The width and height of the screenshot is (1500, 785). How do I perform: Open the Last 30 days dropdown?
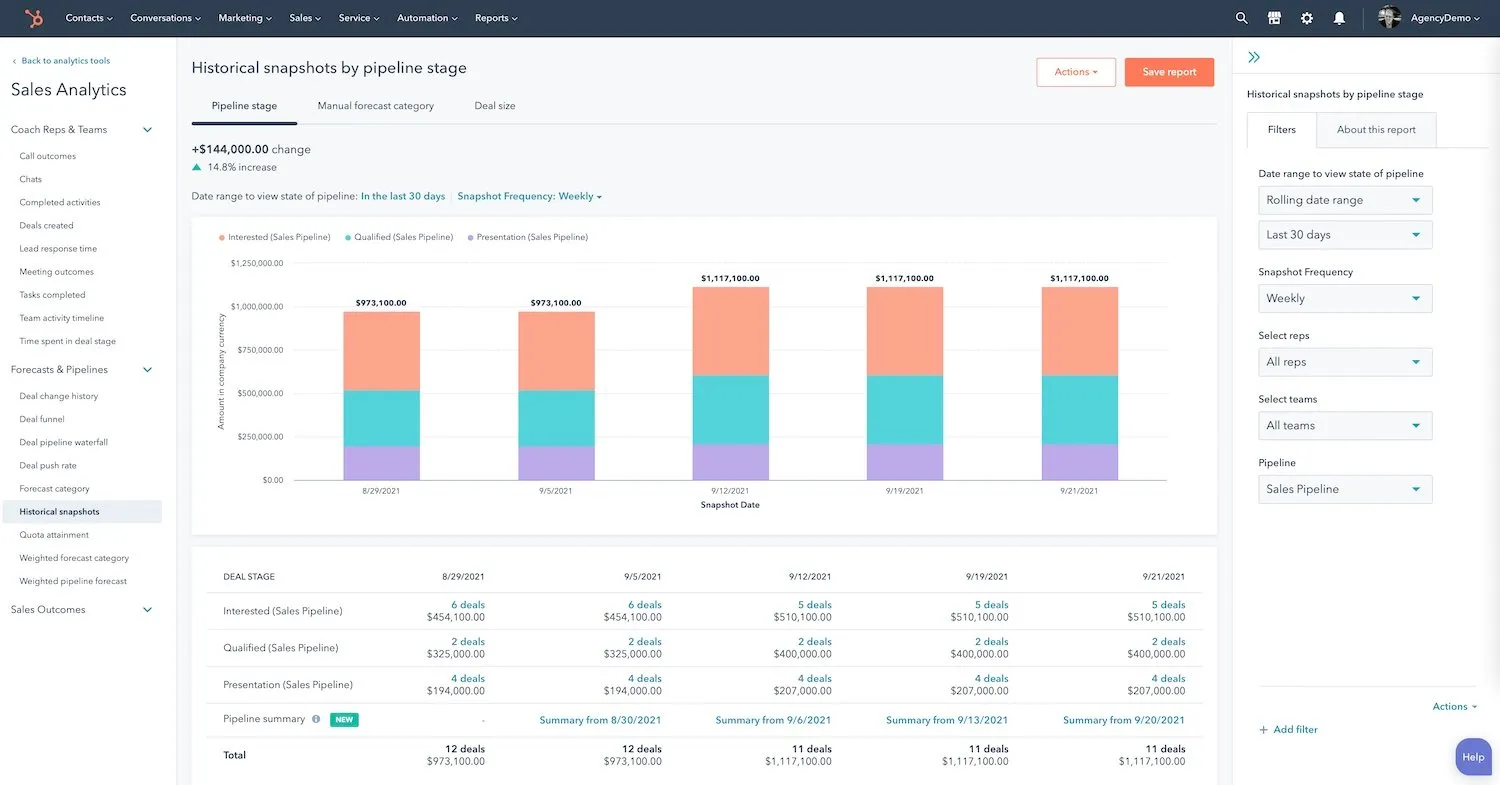click(1344, 235)
